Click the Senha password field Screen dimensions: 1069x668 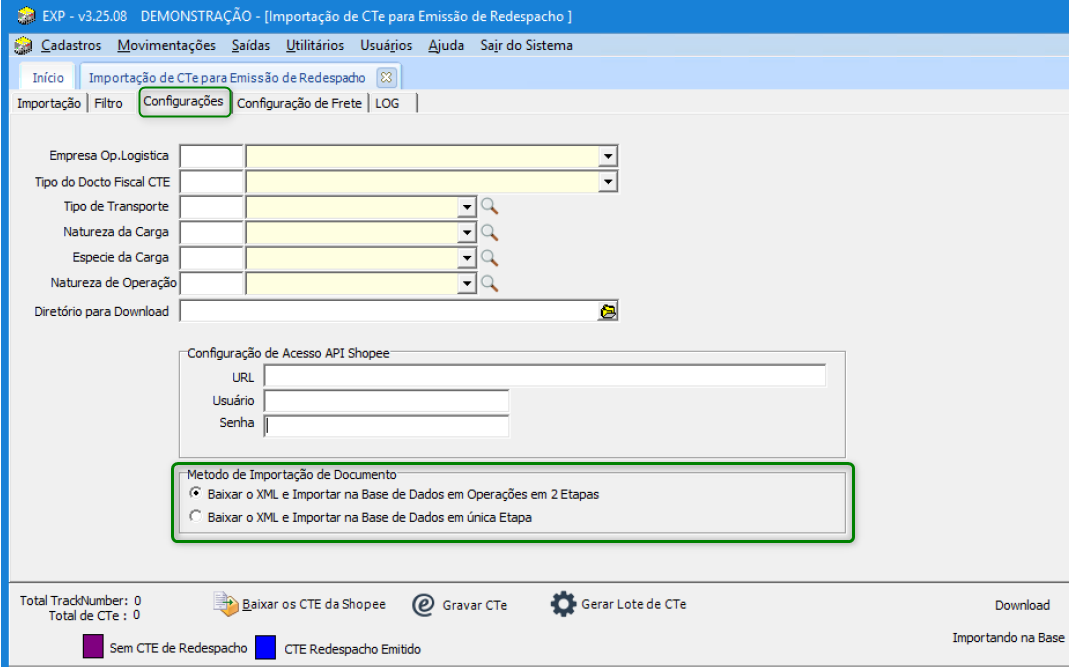(x=386, y=425)
